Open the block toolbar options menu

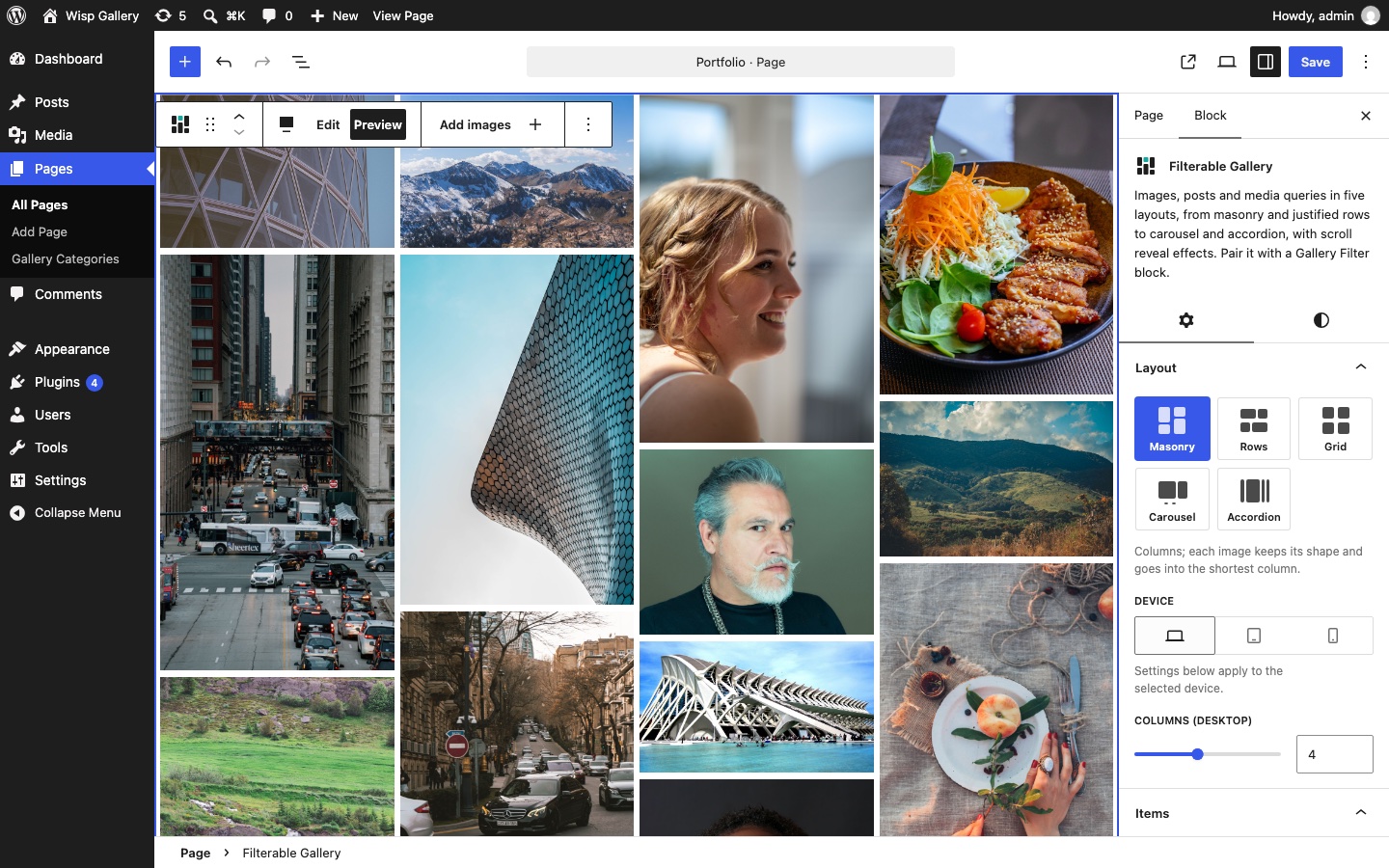coord(588,124)
